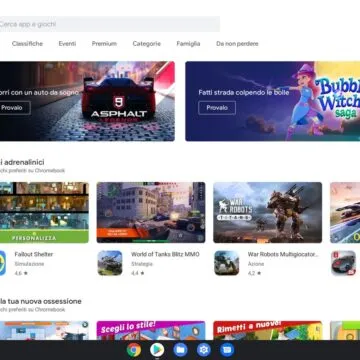Open Fallout Shelter screenshot thumbnail

44,212
